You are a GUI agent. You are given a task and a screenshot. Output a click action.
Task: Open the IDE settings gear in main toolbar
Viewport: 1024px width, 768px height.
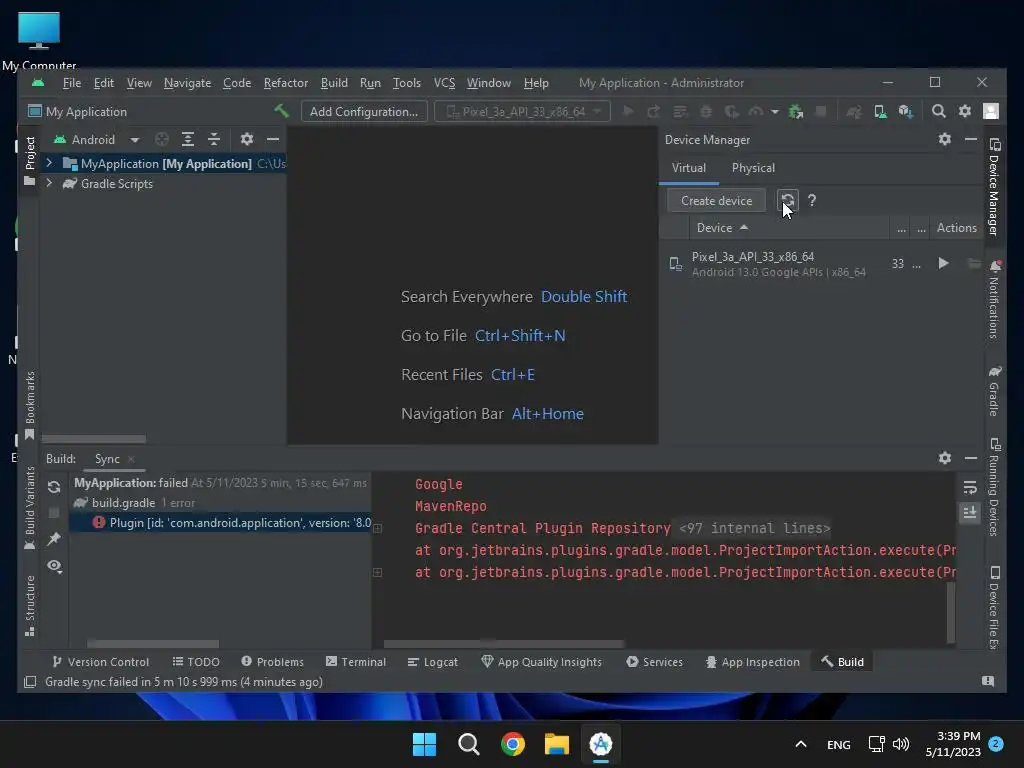(965, 112)
